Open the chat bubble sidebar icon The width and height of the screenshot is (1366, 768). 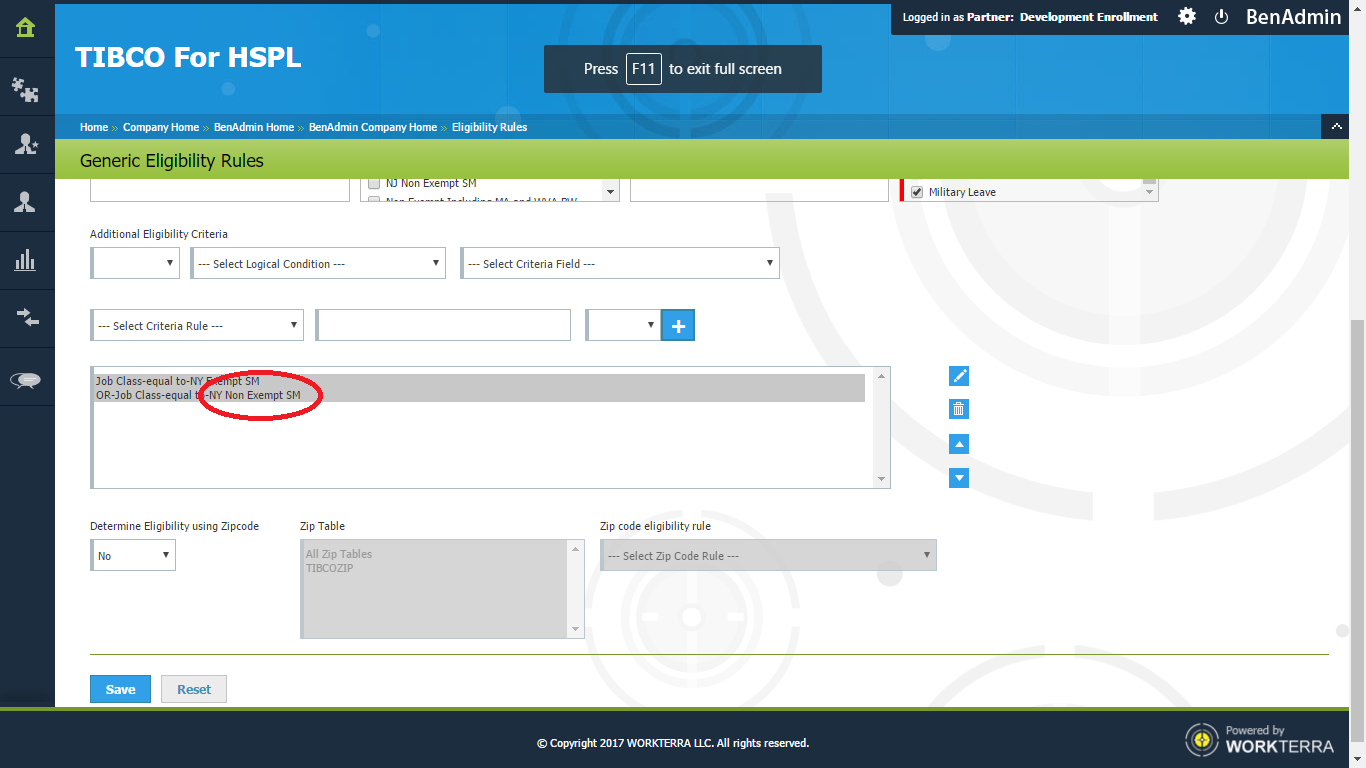26,380
